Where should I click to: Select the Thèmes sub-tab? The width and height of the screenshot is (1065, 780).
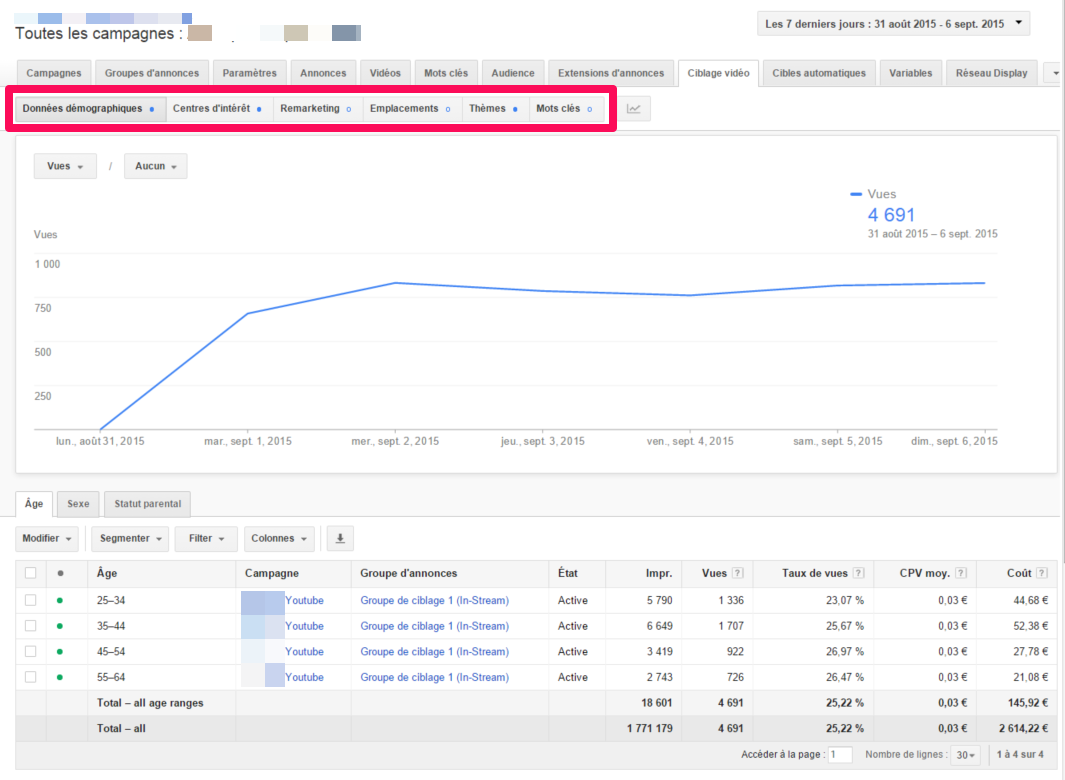coord(494,109)
